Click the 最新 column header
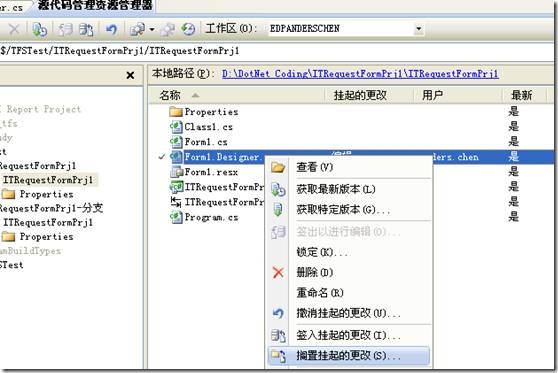The image size is (558, 373). [x=522, y=95]
